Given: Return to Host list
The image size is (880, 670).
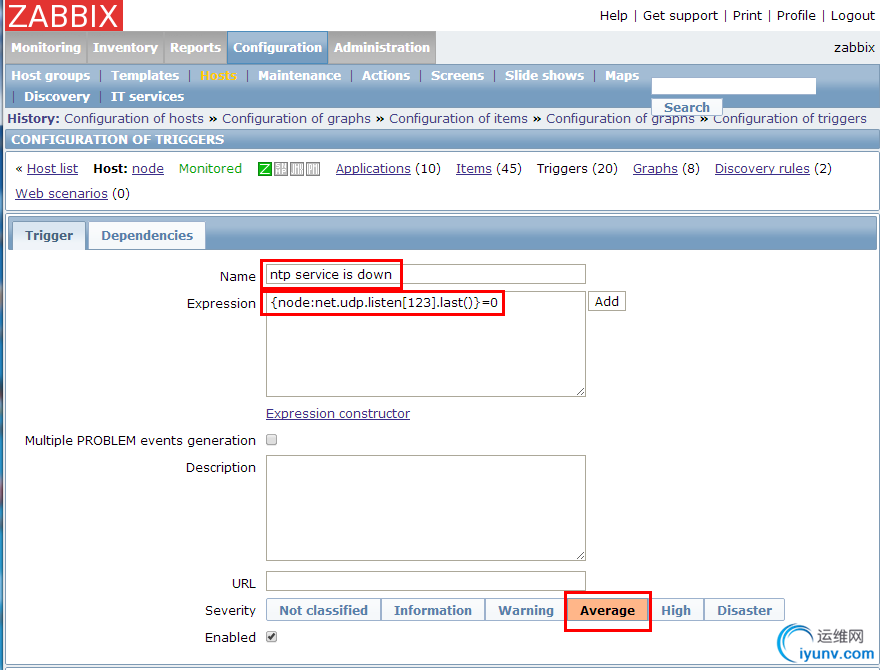Looking at the screenshot, I should (52, 169).
